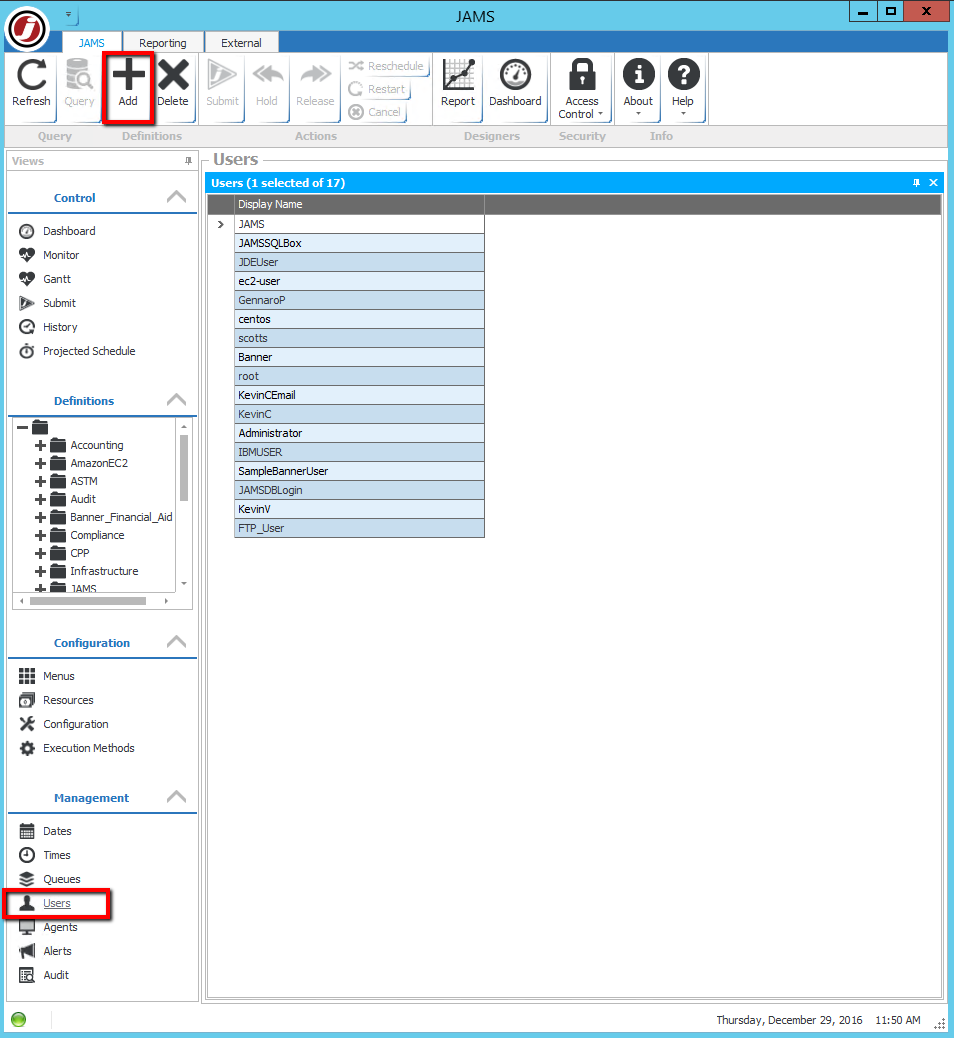Click the Cancel action in ribbon
Screen dimensions: 954x1038
(375, 112)
